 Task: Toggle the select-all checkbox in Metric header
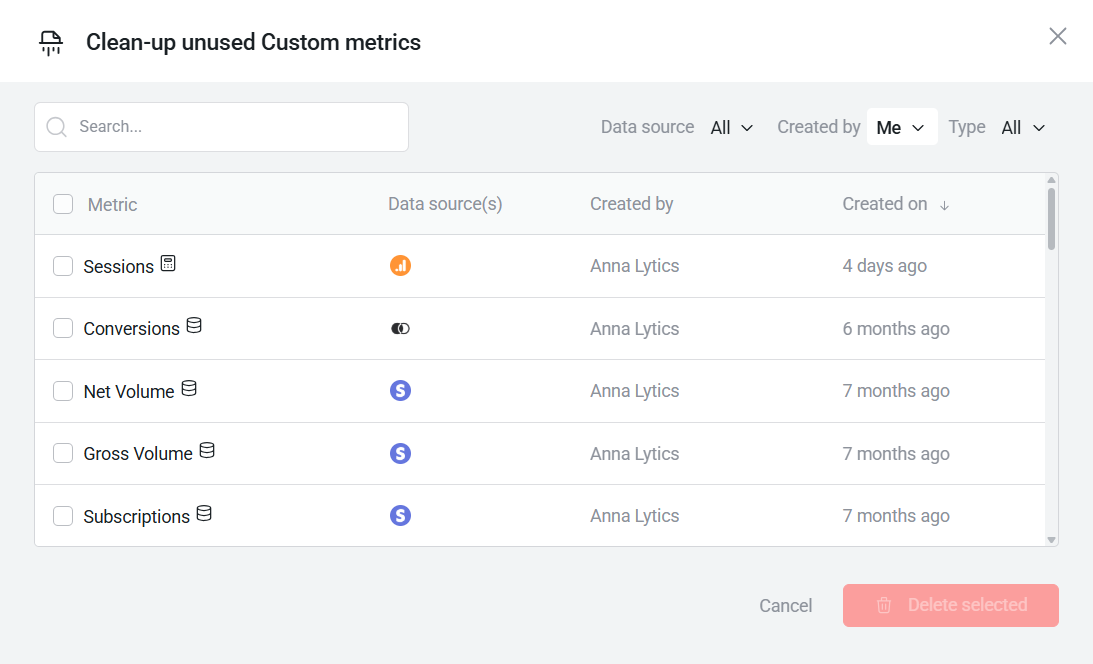63,204
